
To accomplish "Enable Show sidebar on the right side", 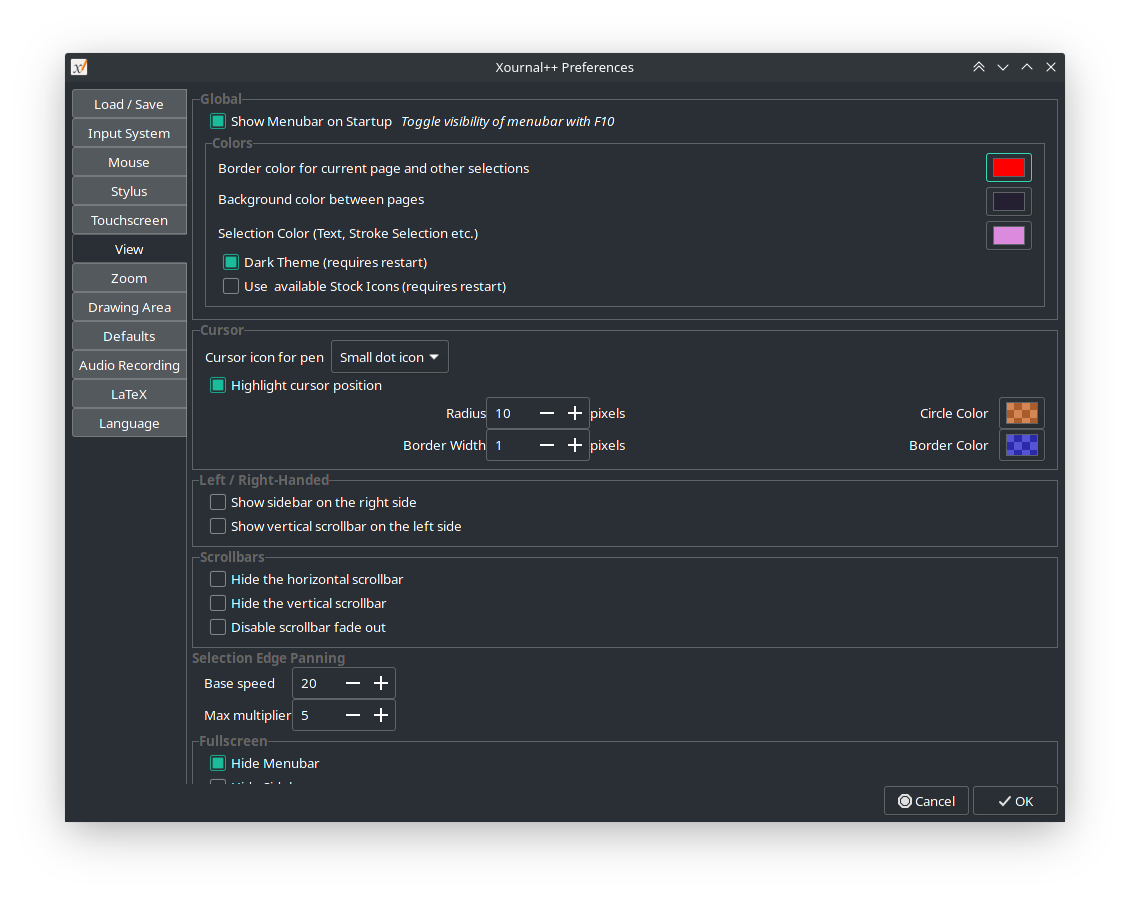I will click(218, 502).
